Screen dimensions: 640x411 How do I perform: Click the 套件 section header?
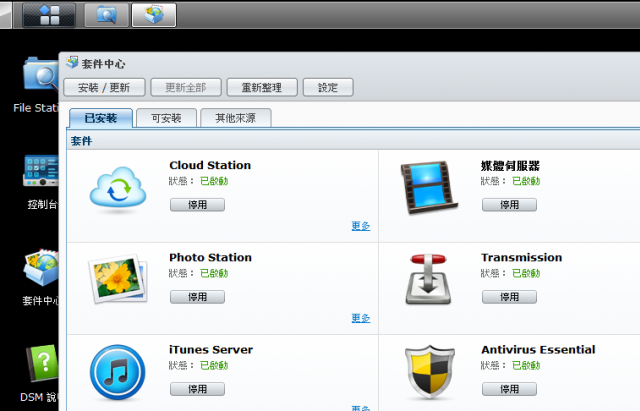tap(81, 141)
